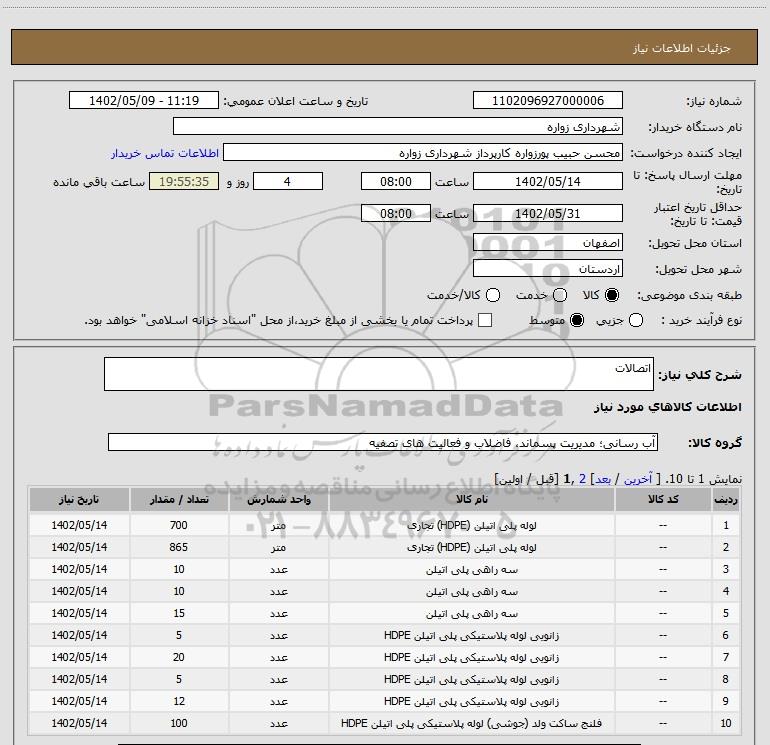Click the remaining days field showing 4
The width and height of the screenshot is (770, 745).
coord(288,182)
